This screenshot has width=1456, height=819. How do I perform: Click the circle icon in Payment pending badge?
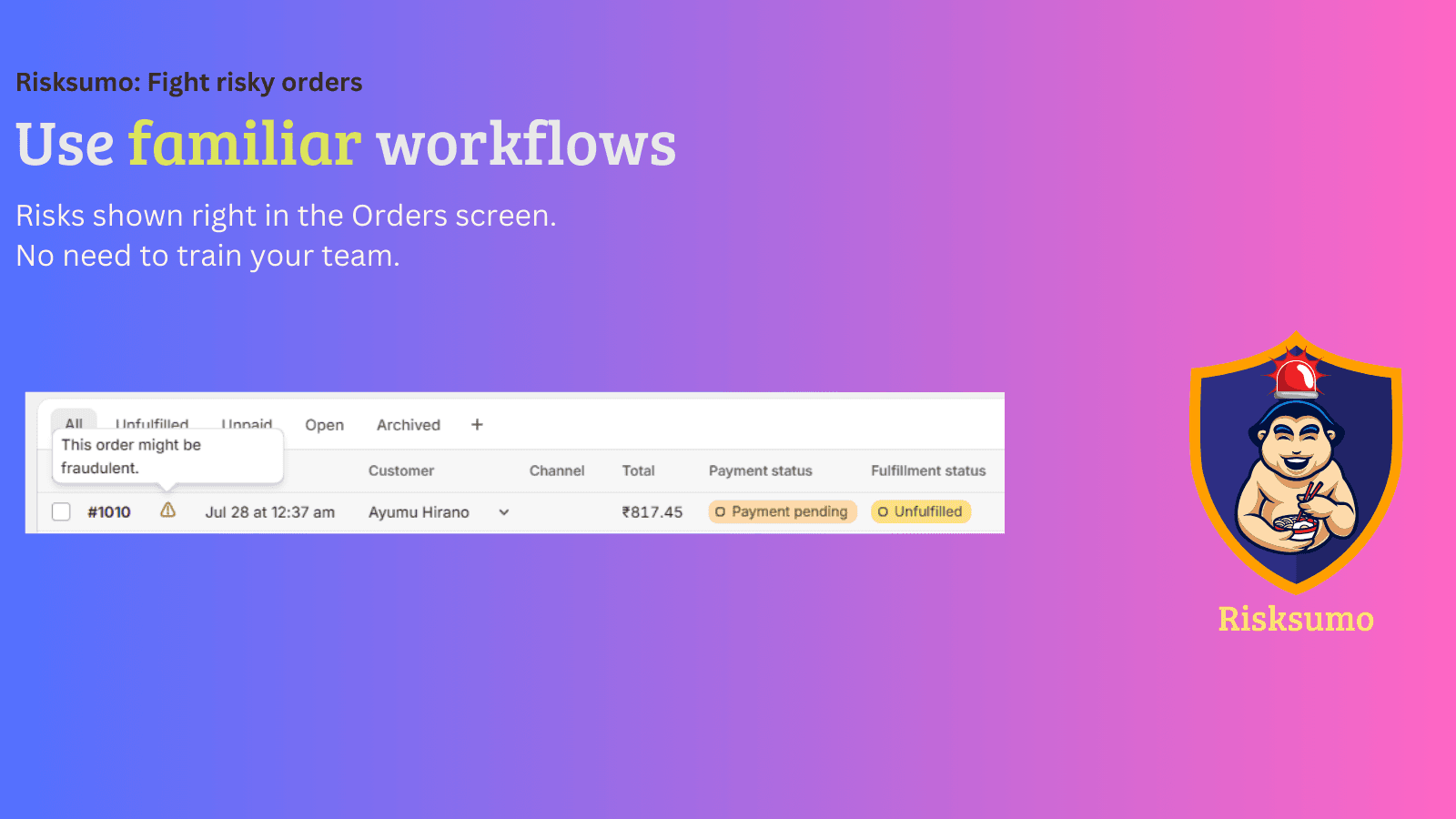720,512
